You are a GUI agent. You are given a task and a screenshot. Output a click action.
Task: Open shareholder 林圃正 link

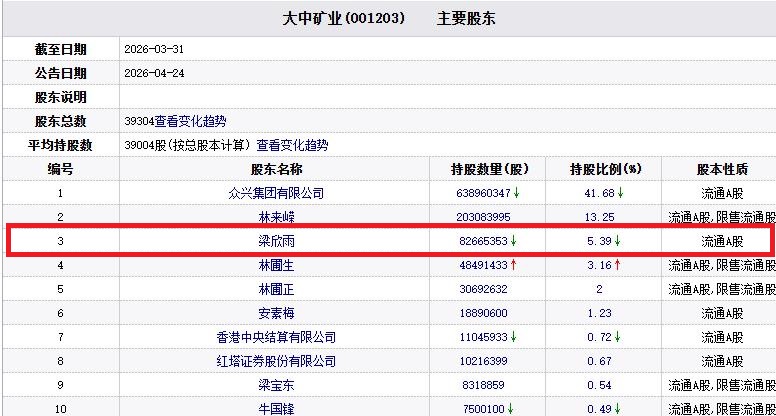tap(276, 289)
